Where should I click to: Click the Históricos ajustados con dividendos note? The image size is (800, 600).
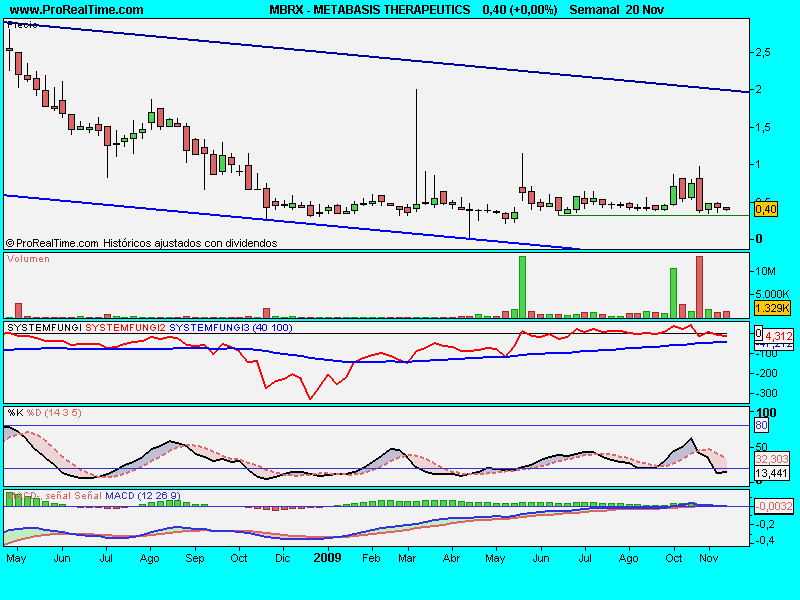tap(190, 243)
